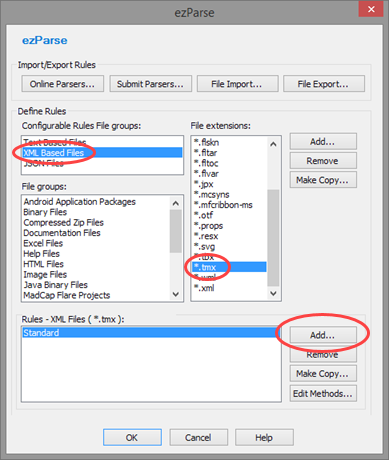Select JSON Files rules group
Image resolution: width=389 pixels, height=460 pixels.
tap(102, 163)
